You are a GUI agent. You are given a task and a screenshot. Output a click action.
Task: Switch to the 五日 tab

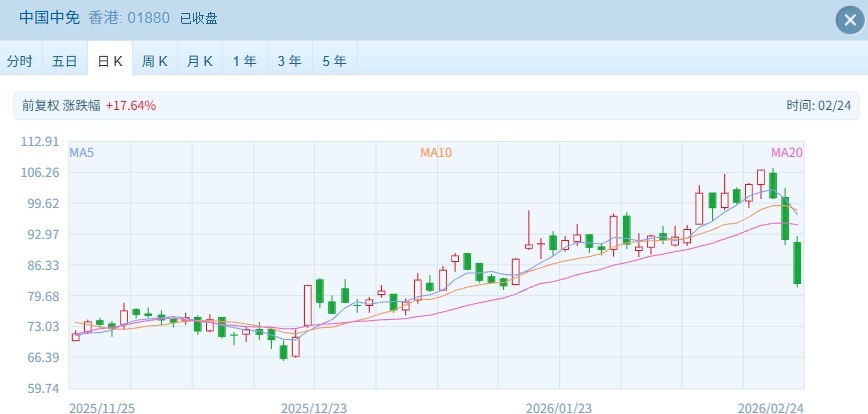point(65,60)
